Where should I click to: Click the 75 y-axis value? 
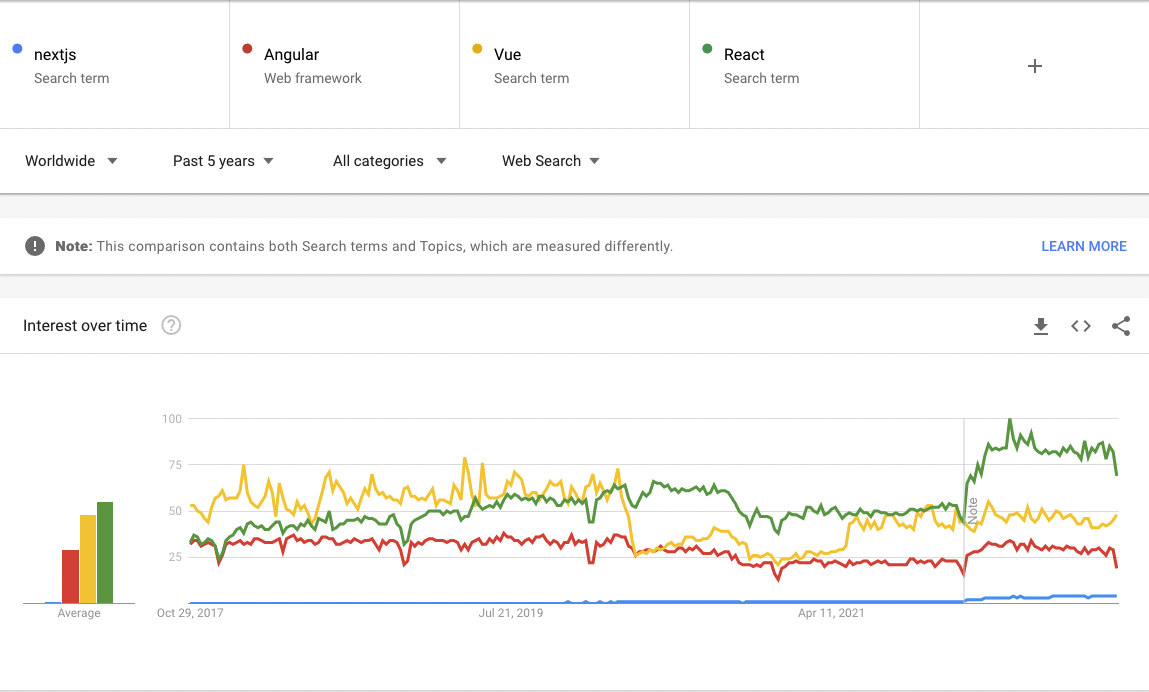tap(174, 465)
